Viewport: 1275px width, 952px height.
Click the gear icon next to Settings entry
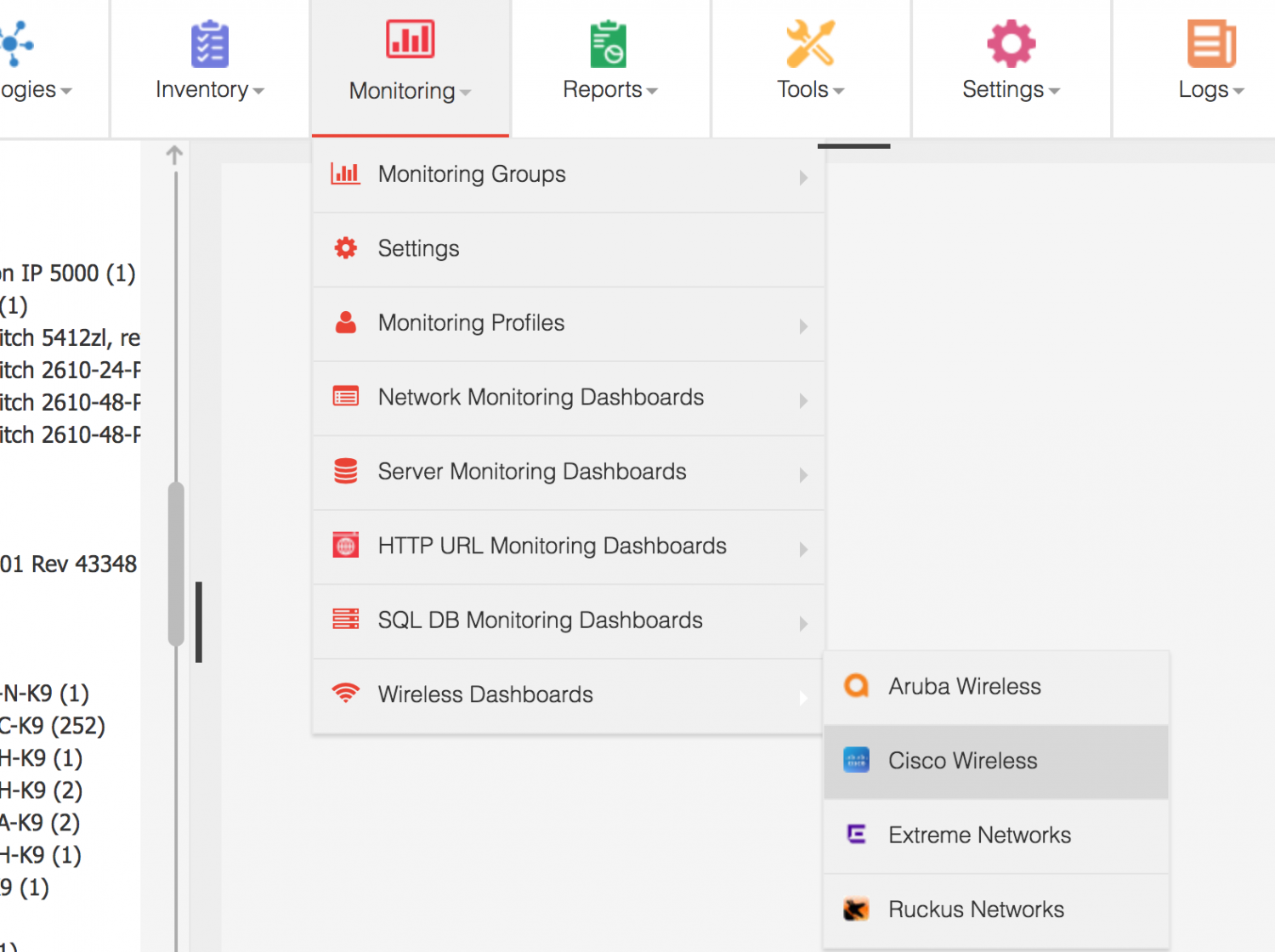(345, 247)
